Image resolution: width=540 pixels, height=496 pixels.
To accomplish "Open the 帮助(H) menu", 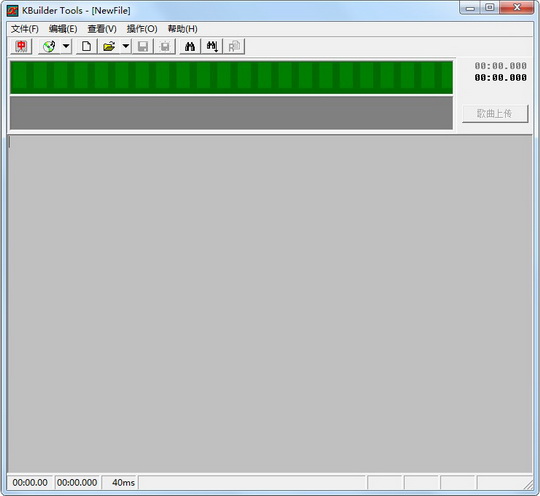I will click(183, 29).
